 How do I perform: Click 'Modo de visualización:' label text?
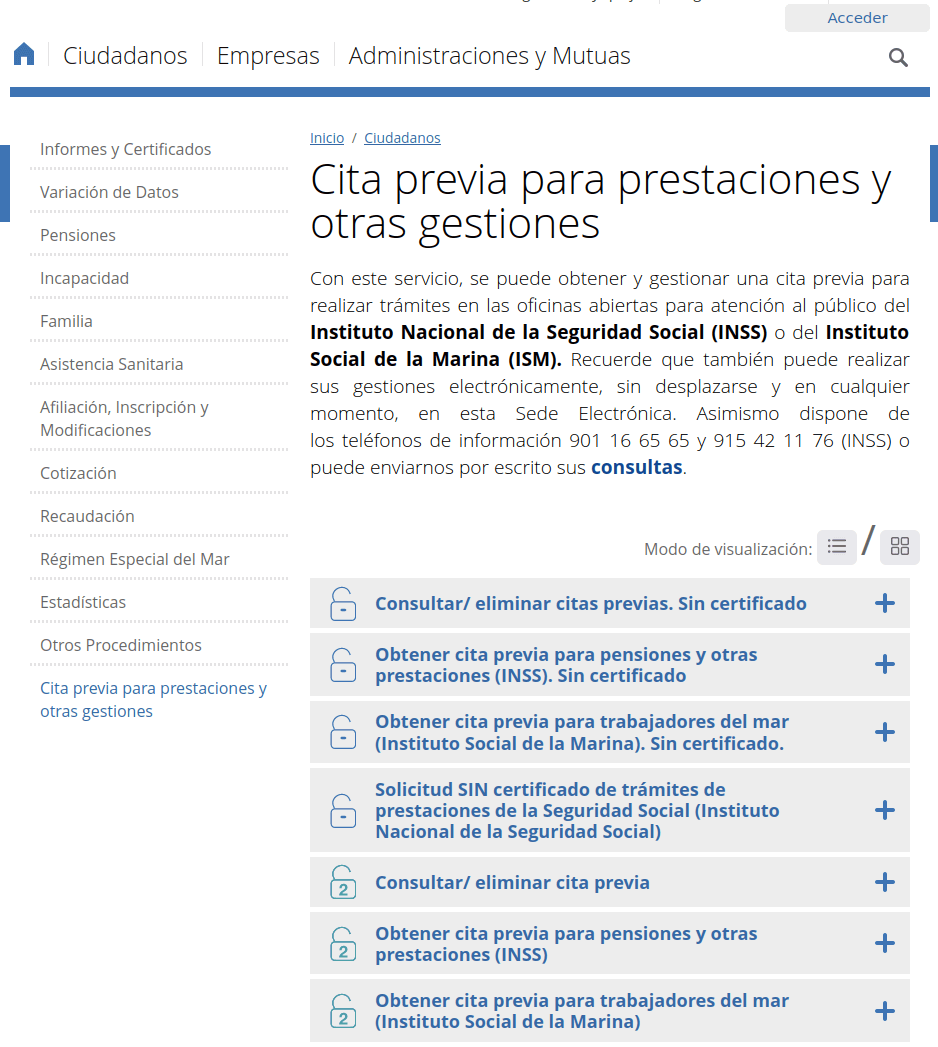pyautogui.click(x=728, y=550)
